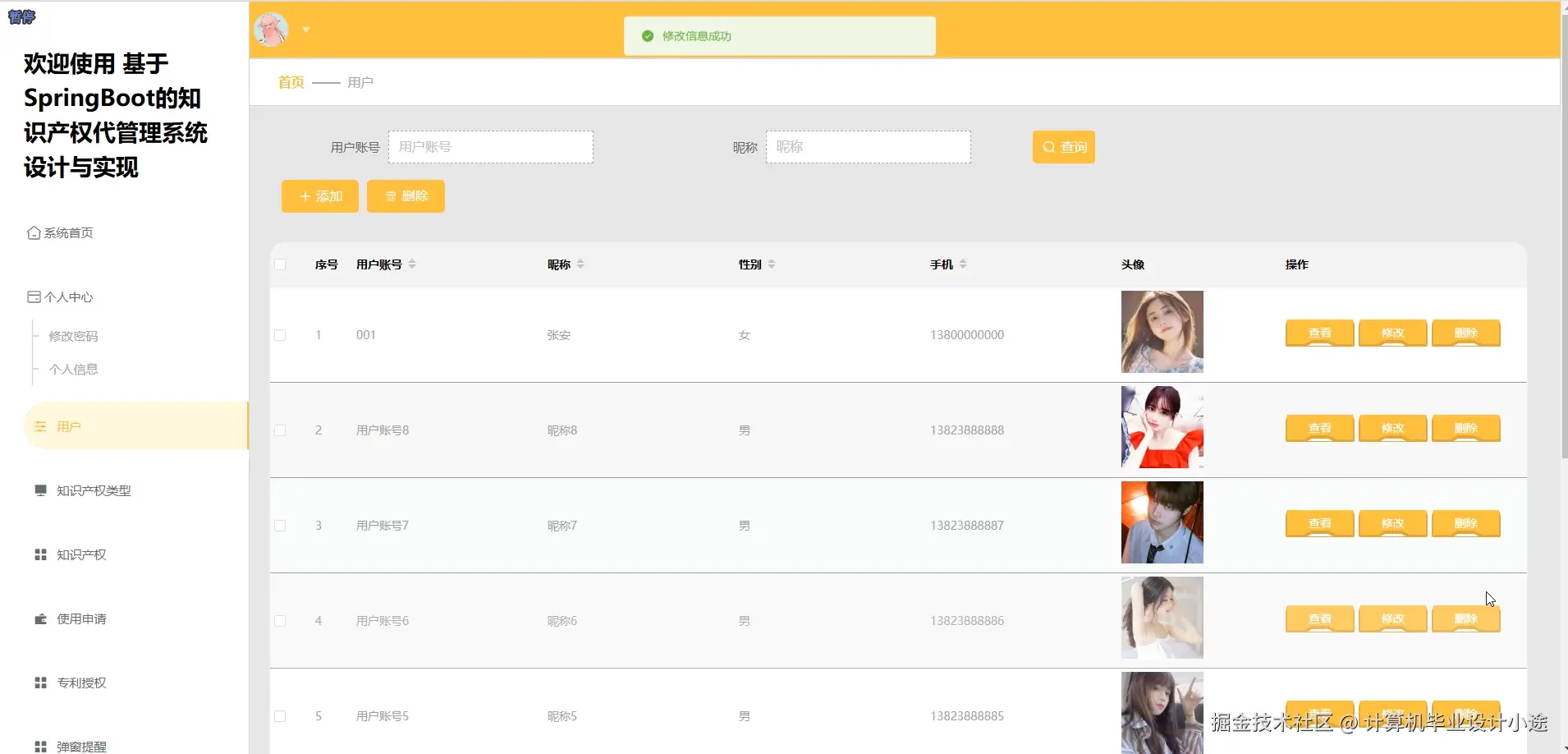Click the user avatar in top bar

[x=271, y=30]
